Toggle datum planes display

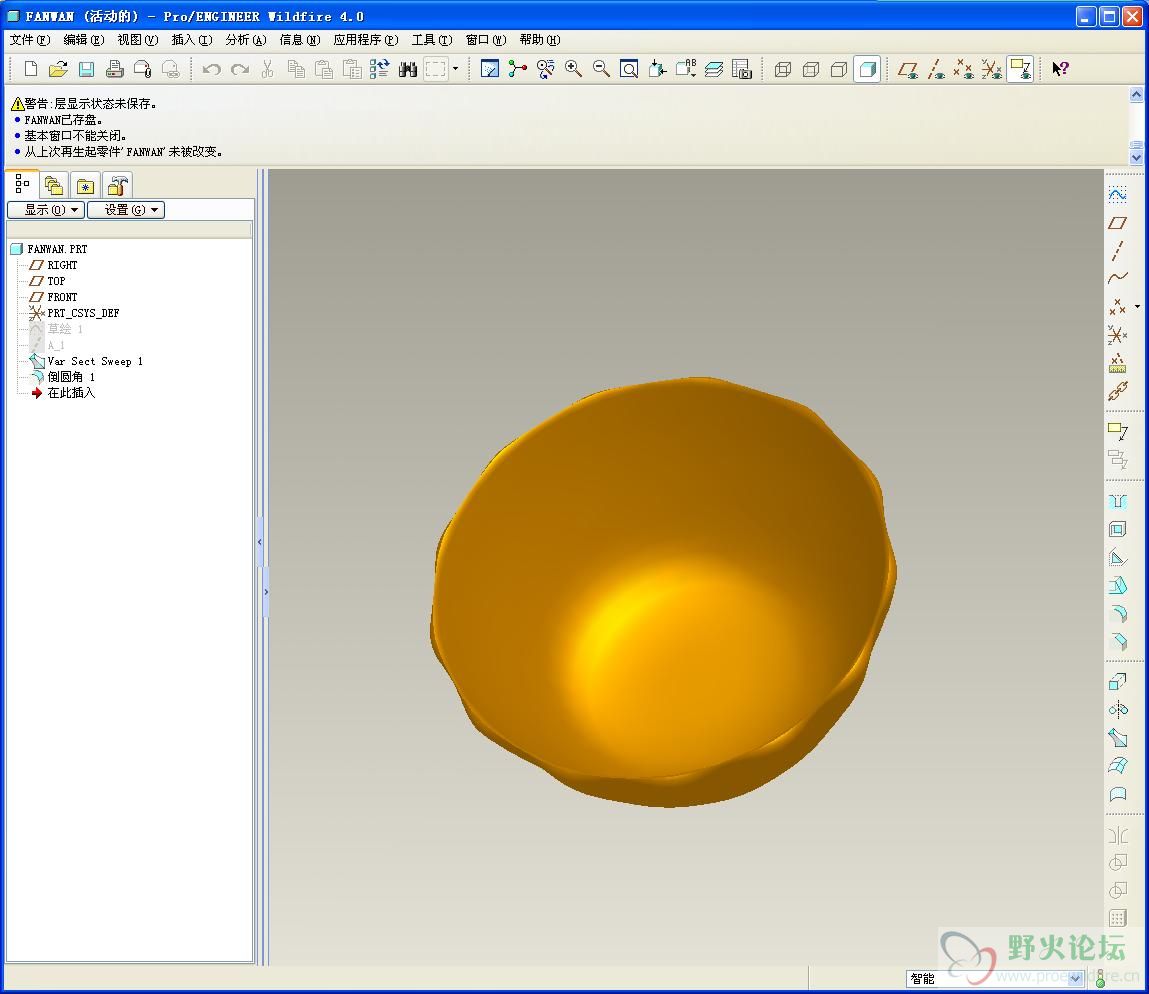tap(908, 69)
